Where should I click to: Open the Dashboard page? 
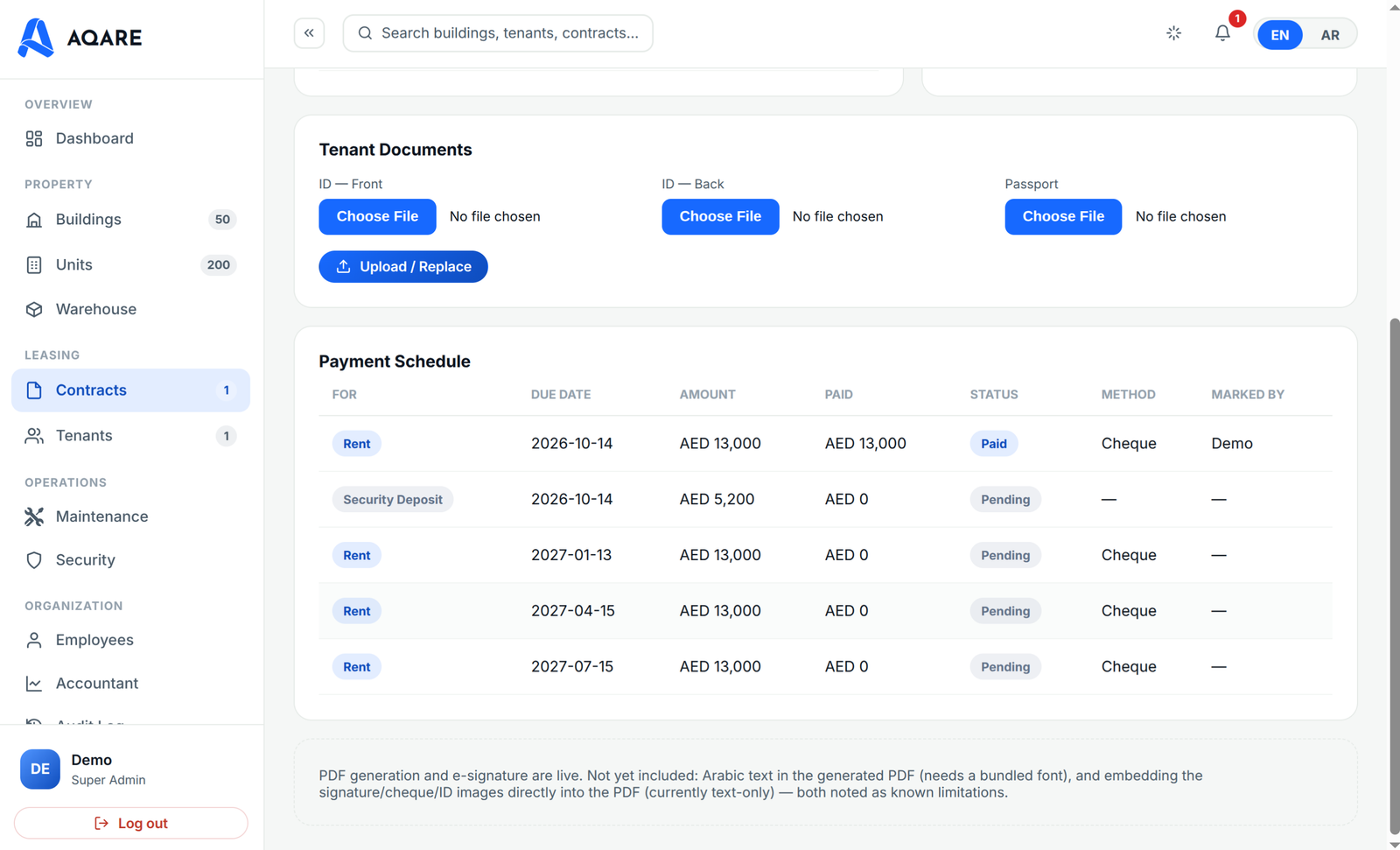tap(131, 138)
